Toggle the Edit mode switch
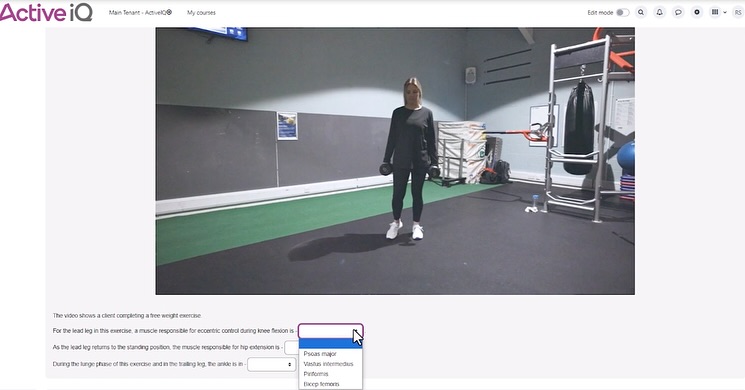745x390 pixels. pos(622,12)
